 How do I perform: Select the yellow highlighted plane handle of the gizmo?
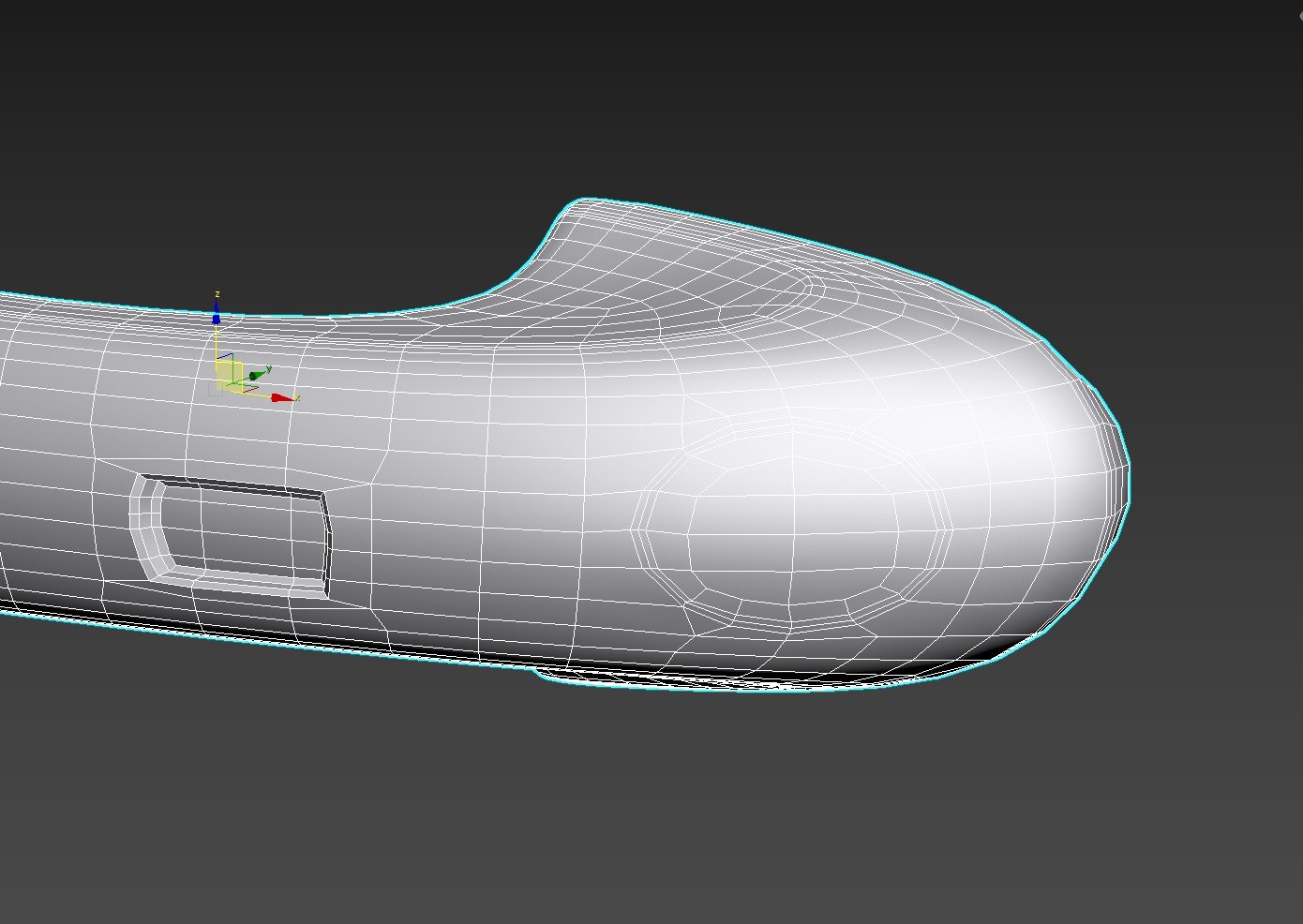point(229,375)
